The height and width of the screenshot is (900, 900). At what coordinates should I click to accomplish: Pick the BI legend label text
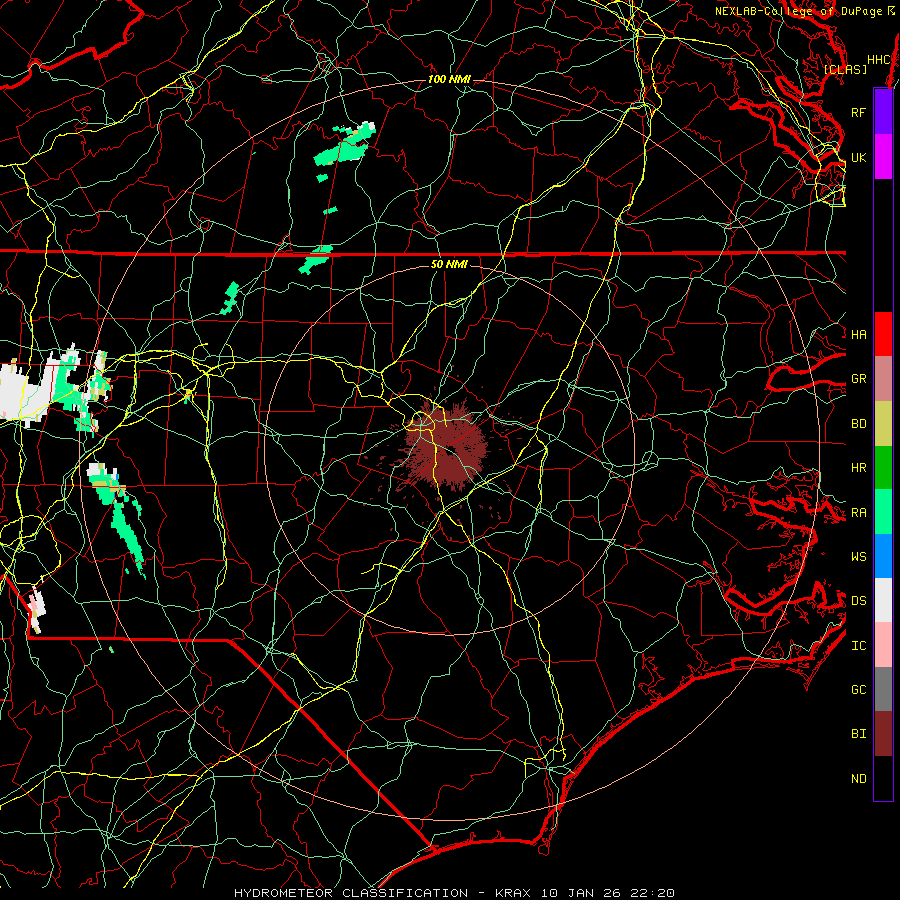click(859, 734)
